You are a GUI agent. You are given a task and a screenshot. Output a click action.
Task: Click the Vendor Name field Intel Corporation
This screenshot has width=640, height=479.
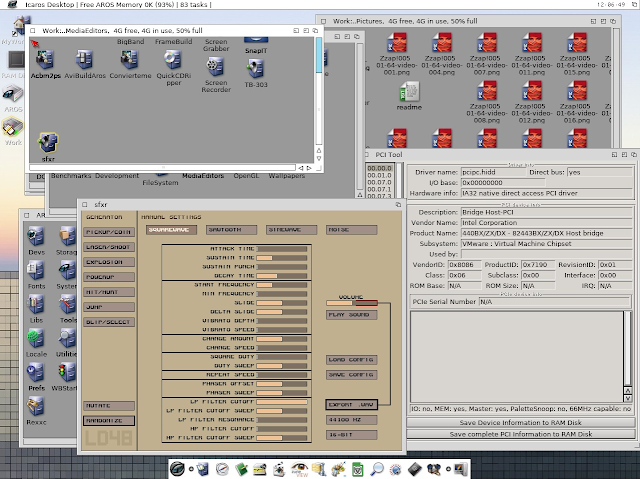pos(547,223)
